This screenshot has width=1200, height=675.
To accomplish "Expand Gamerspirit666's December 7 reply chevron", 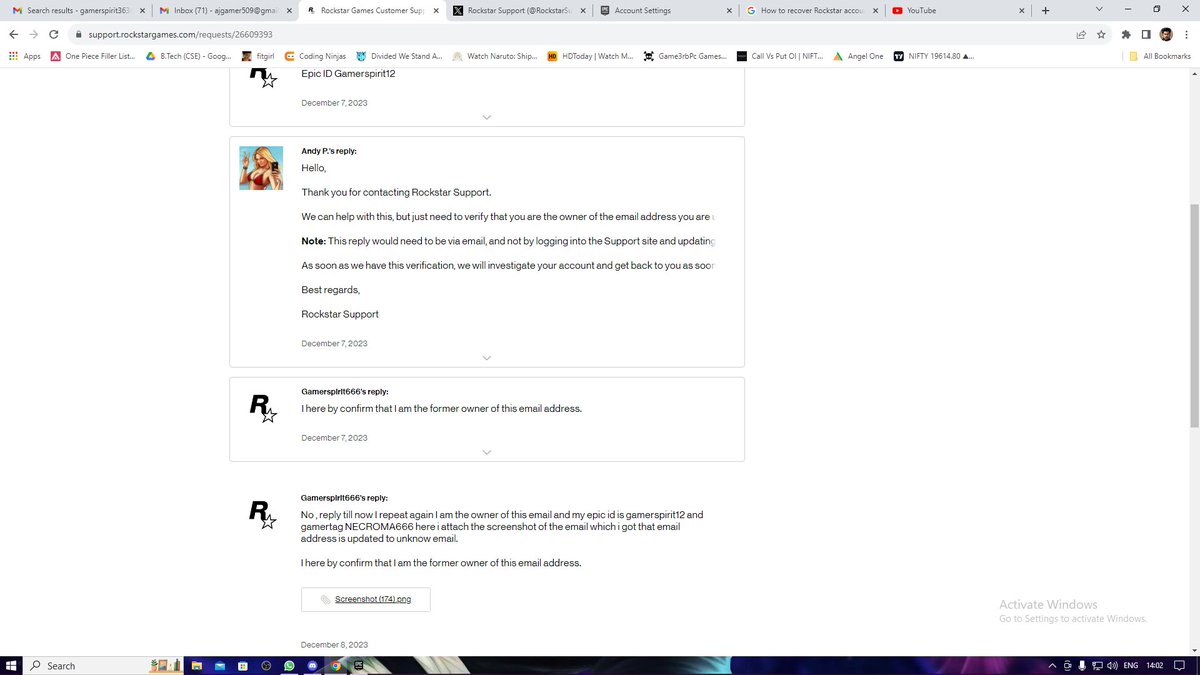I will [487, 452].
